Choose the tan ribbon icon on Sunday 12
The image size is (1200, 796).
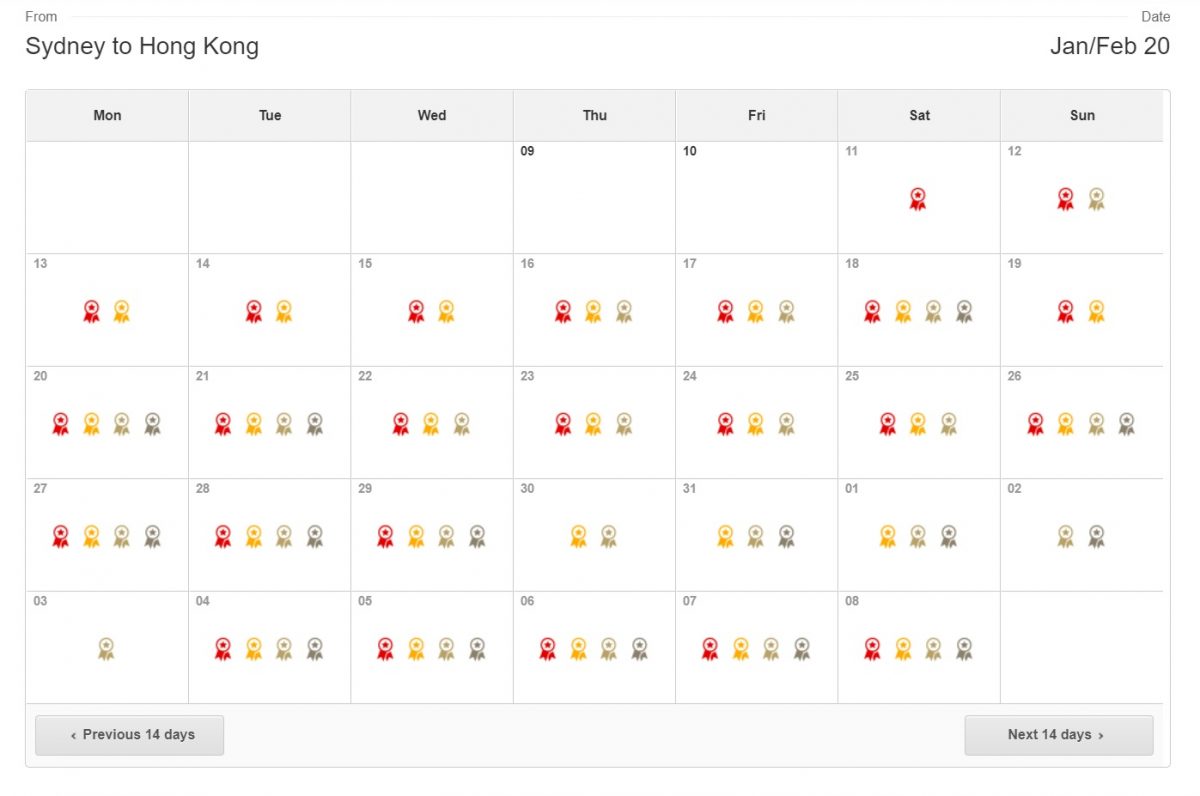tap(1096, 199)
